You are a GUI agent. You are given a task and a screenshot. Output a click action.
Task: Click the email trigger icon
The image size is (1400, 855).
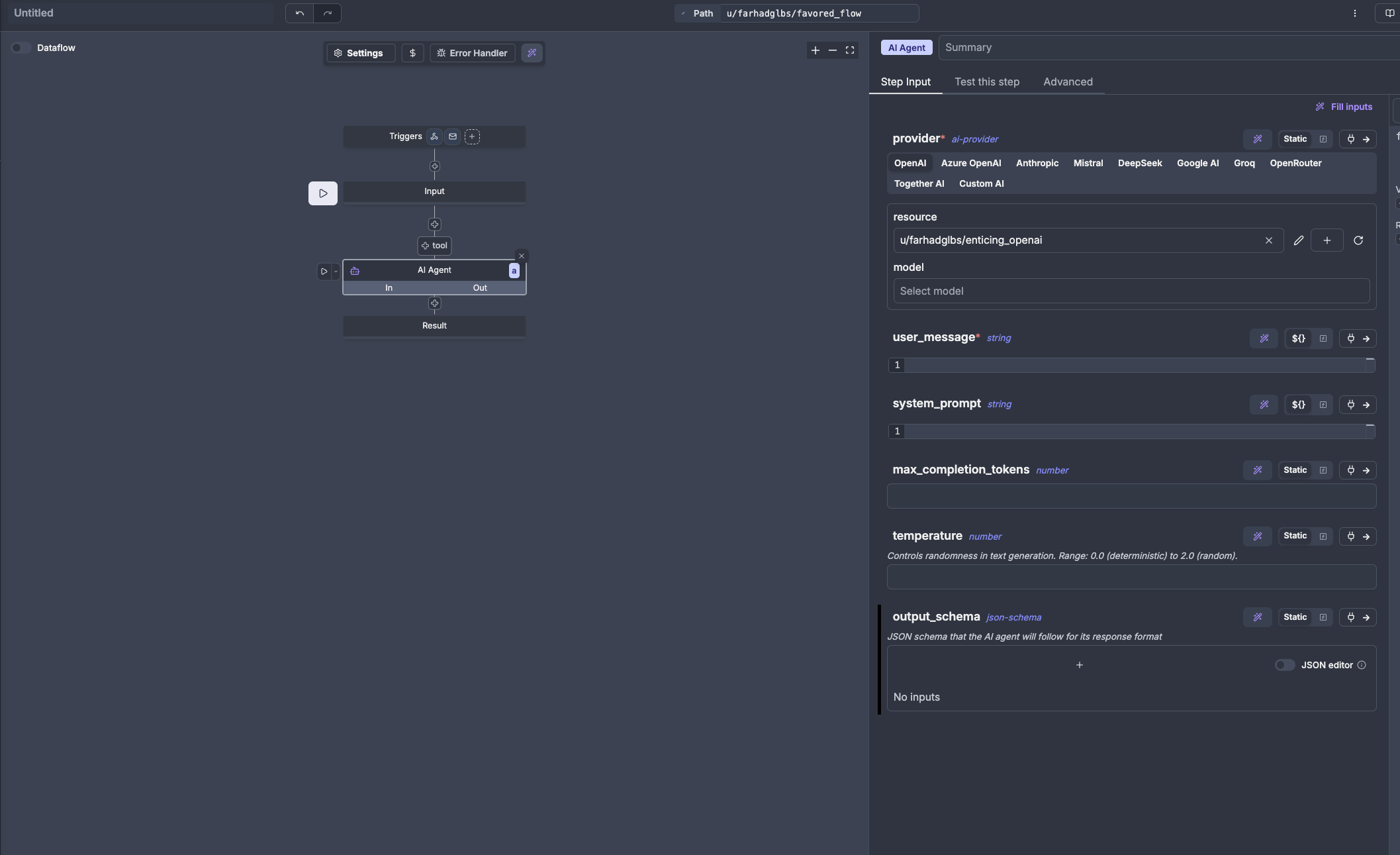(x=453, y=136)
